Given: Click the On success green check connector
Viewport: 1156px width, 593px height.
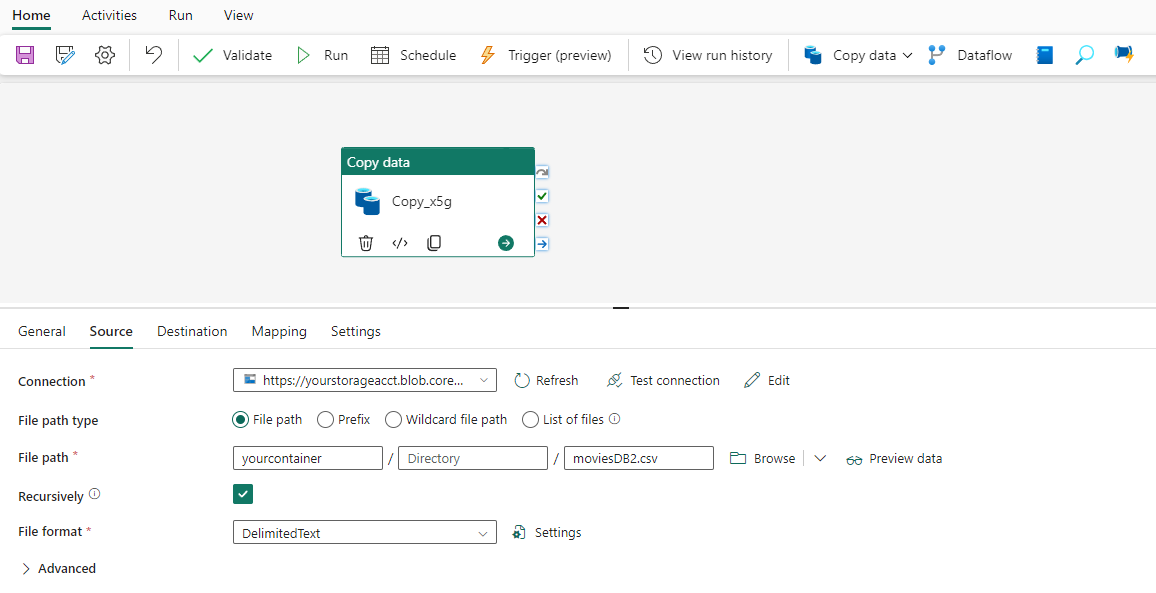Looking at the screenshot, I should coord(542,196).
